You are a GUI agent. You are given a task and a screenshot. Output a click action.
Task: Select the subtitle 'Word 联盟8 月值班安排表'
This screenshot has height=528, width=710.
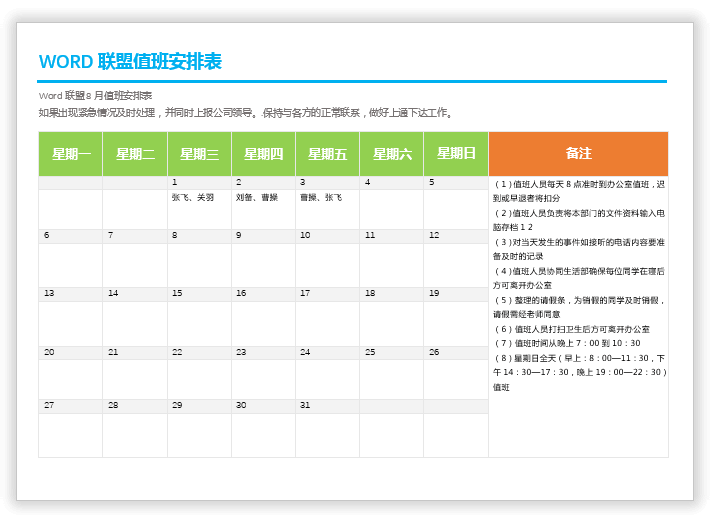point(96,96)
